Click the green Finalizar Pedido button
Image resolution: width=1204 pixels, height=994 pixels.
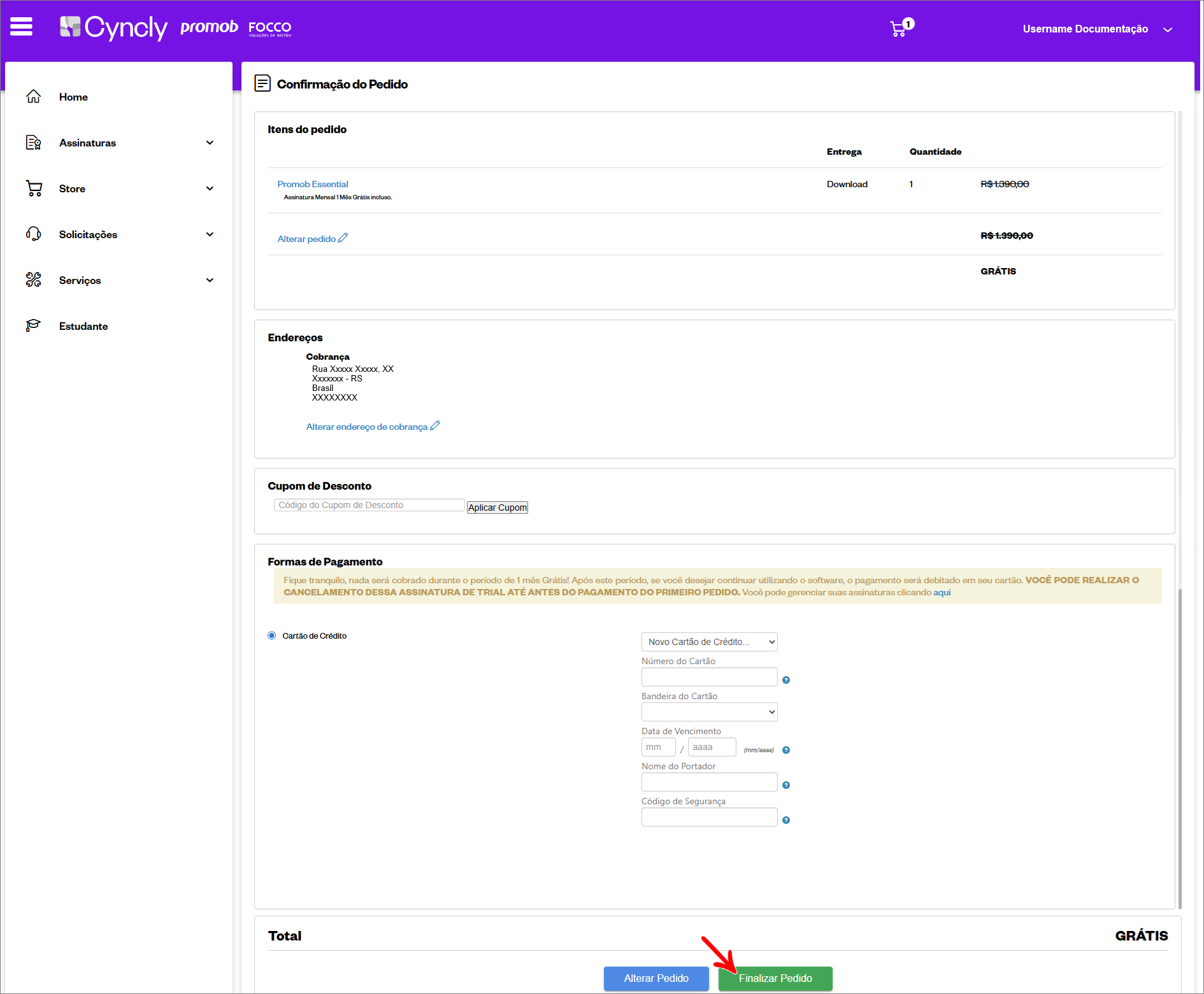coord(775,978)
